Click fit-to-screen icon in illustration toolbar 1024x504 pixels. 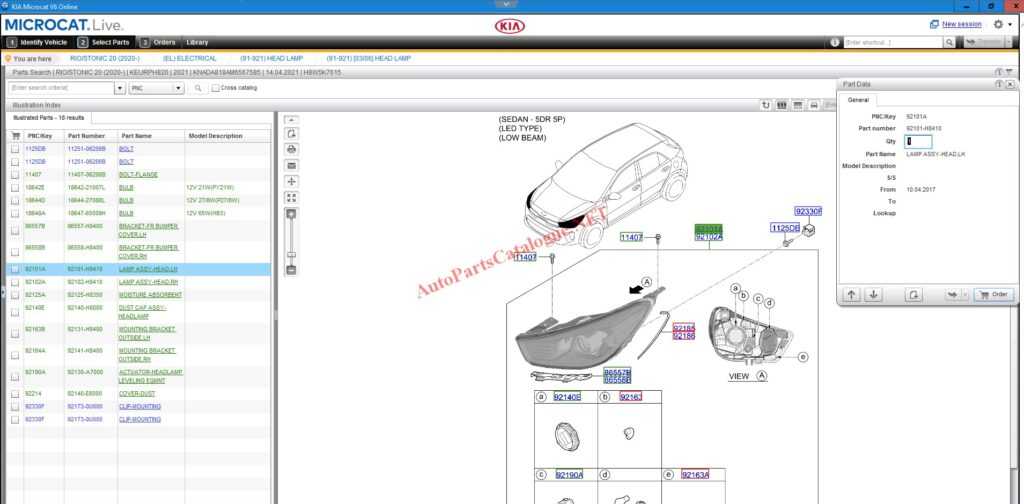[x=291, y=197]
